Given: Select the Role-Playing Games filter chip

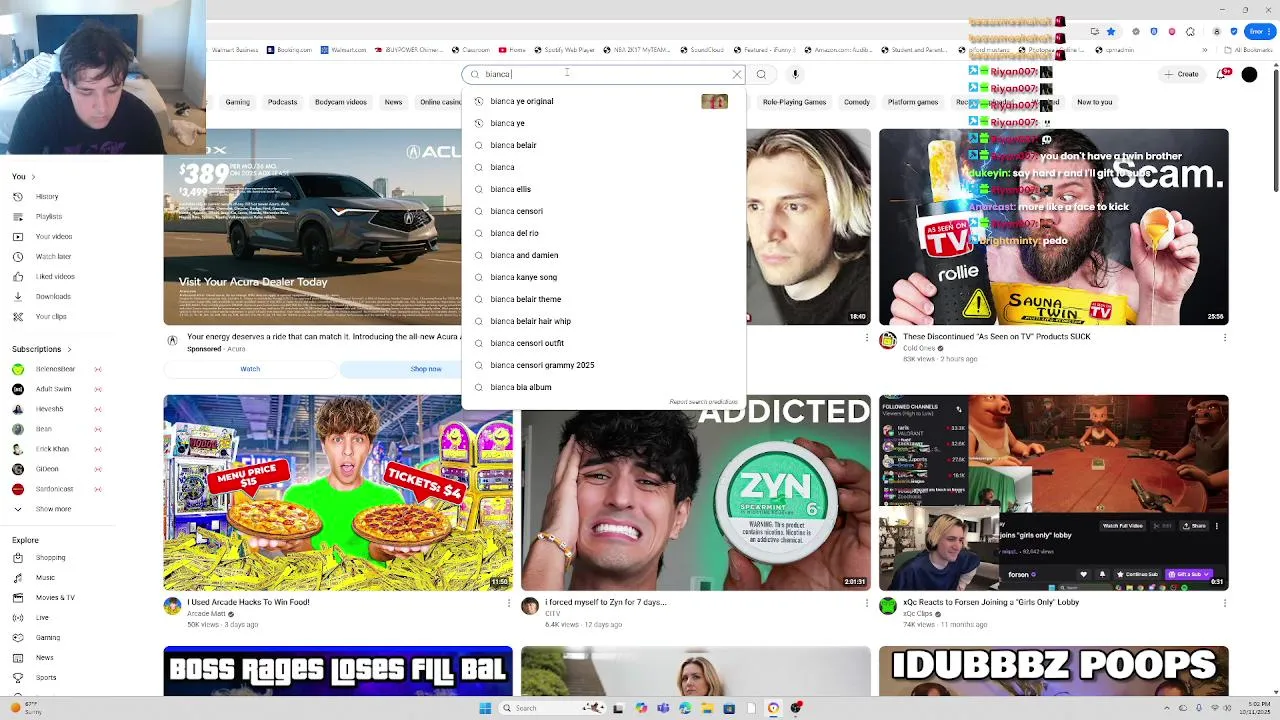Looking at the screenshot, I should (794, 102).
